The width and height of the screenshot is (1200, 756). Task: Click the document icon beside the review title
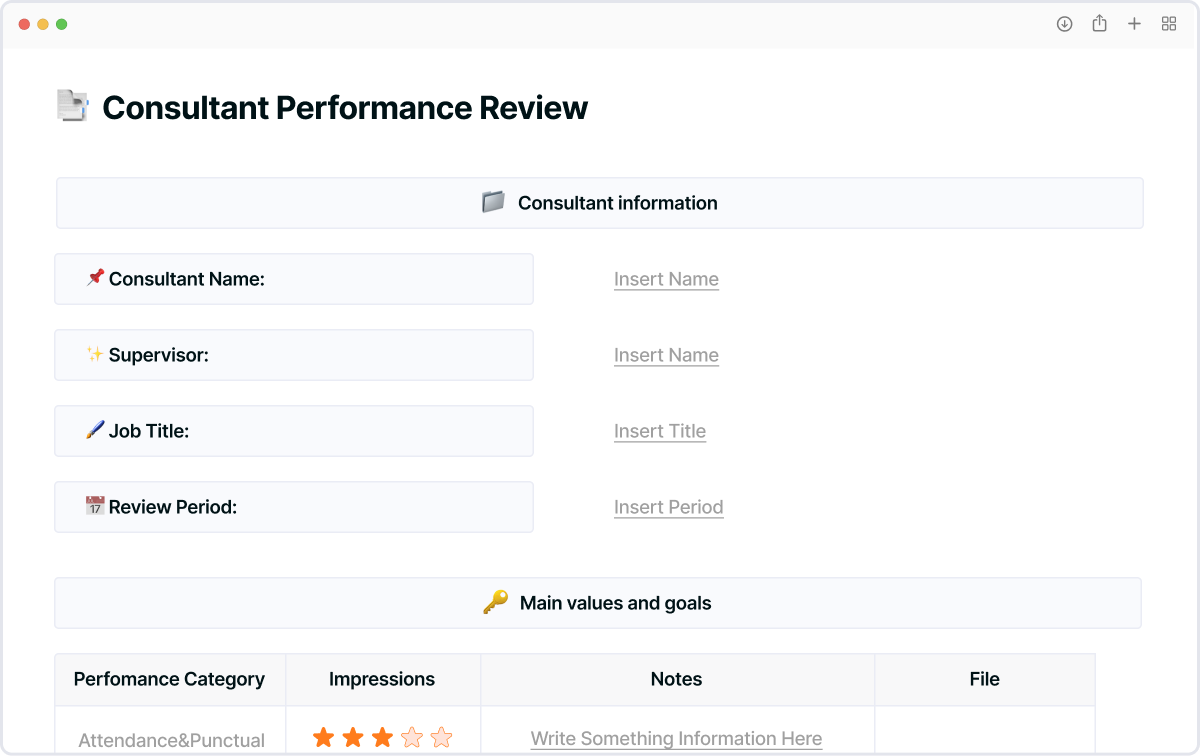pos(71,106)
